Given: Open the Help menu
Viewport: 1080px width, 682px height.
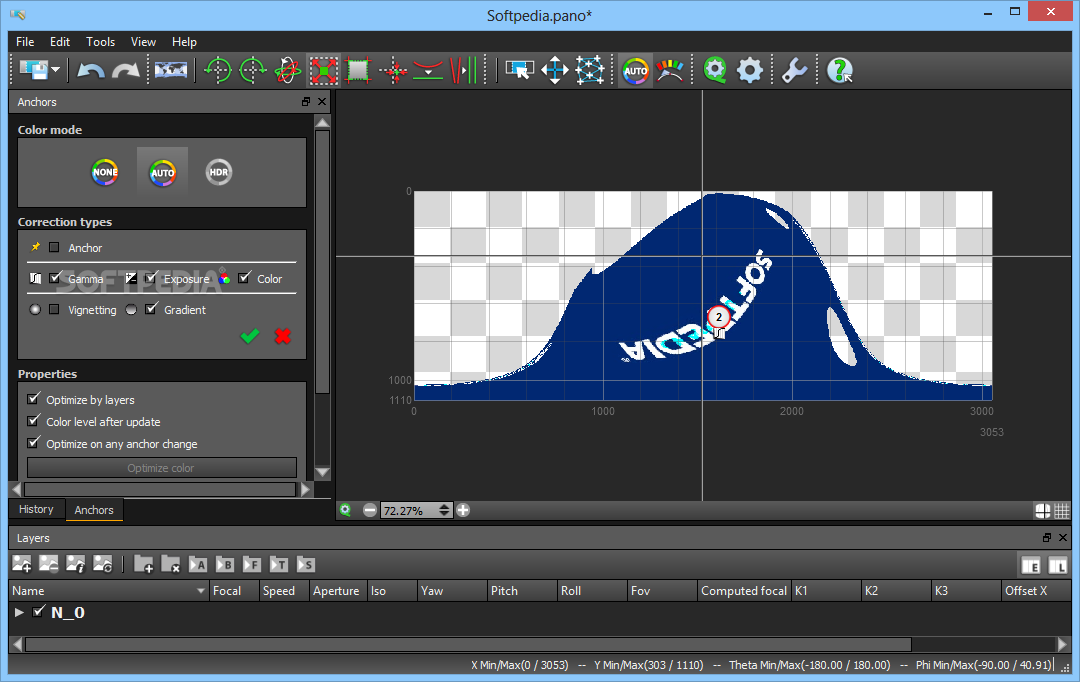Looking at the screenshot, I should click(184, 41).
